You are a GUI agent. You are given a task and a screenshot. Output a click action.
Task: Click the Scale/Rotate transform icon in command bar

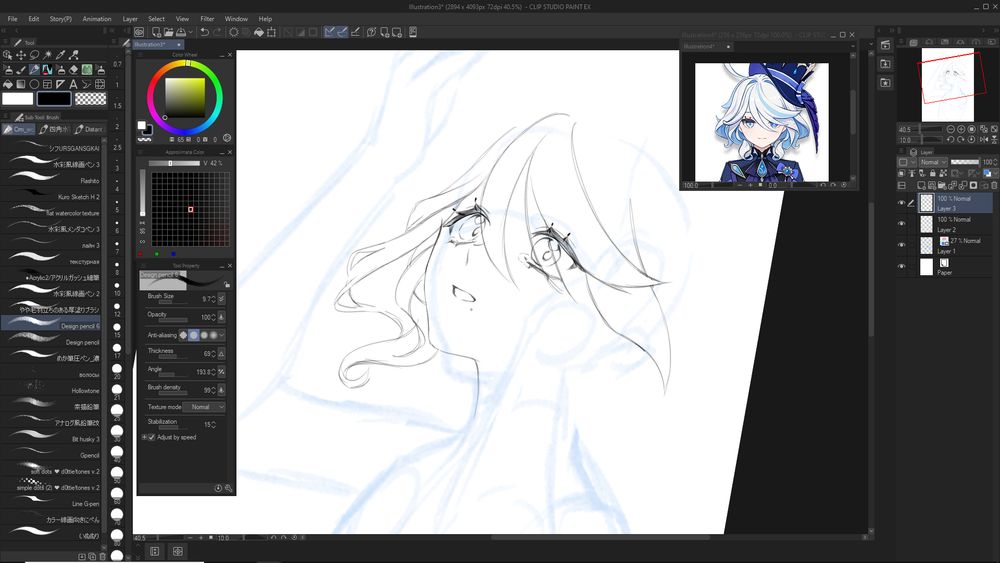(x=272, y=32)
